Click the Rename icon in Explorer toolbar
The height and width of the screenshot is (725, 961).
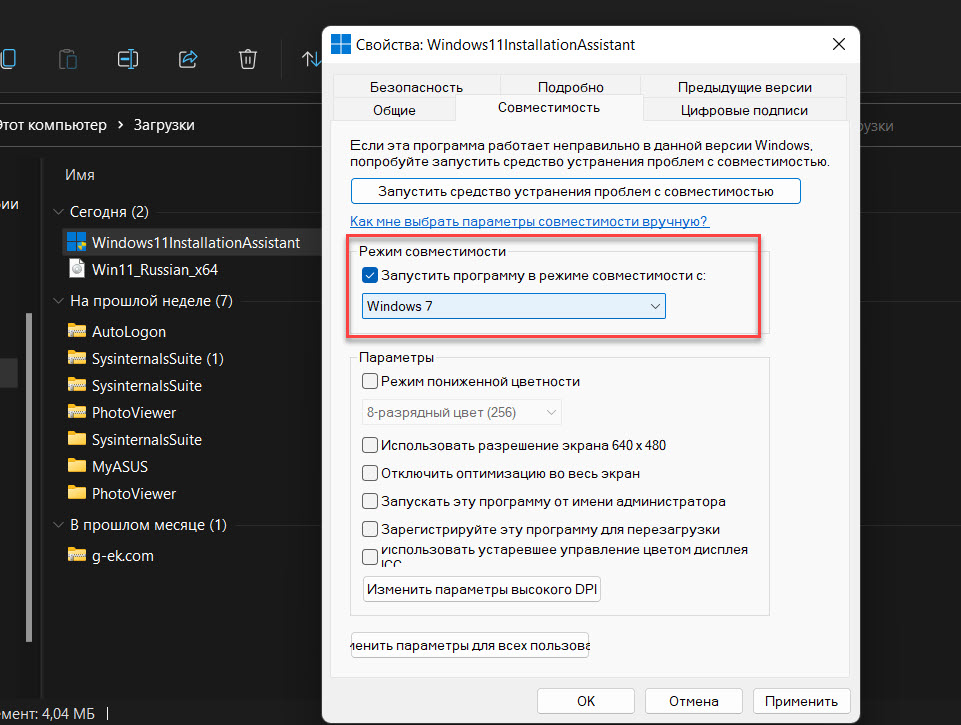coord(127,59)
